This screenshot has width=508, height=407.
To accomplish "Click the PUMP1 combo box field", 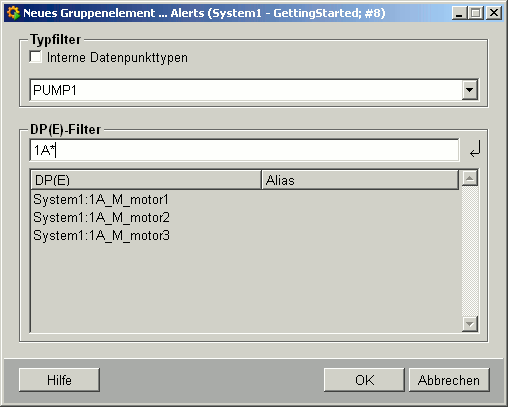I will tap(254, 90).
